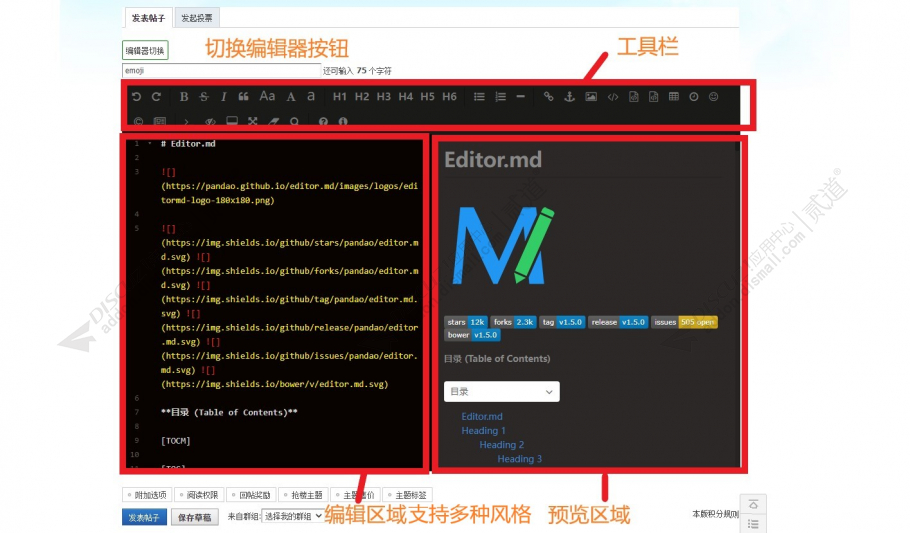The height and width of the screenshot is (533, 910).
Task: Click the Editor.md logo image in preview
Action: (x=503, y=246)
